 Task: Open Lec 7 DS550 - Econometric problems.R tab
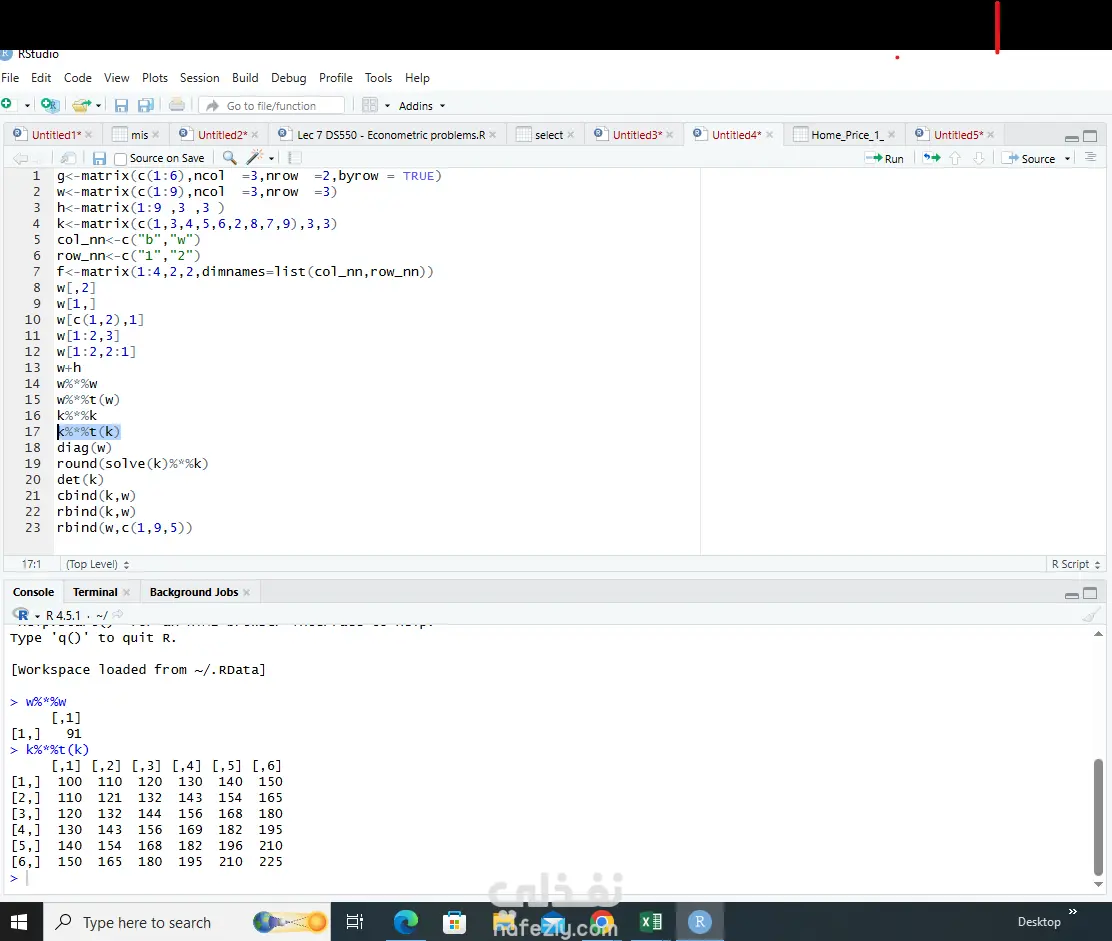pos(391,135)
